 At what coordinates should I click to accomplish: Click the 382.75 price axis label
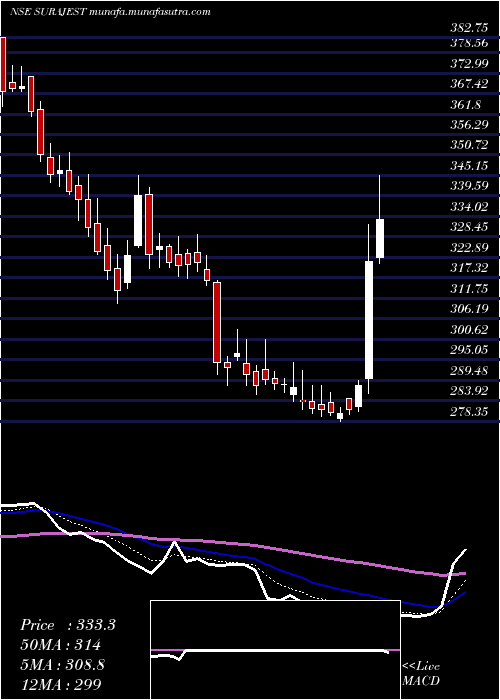(x=469, y=28)
